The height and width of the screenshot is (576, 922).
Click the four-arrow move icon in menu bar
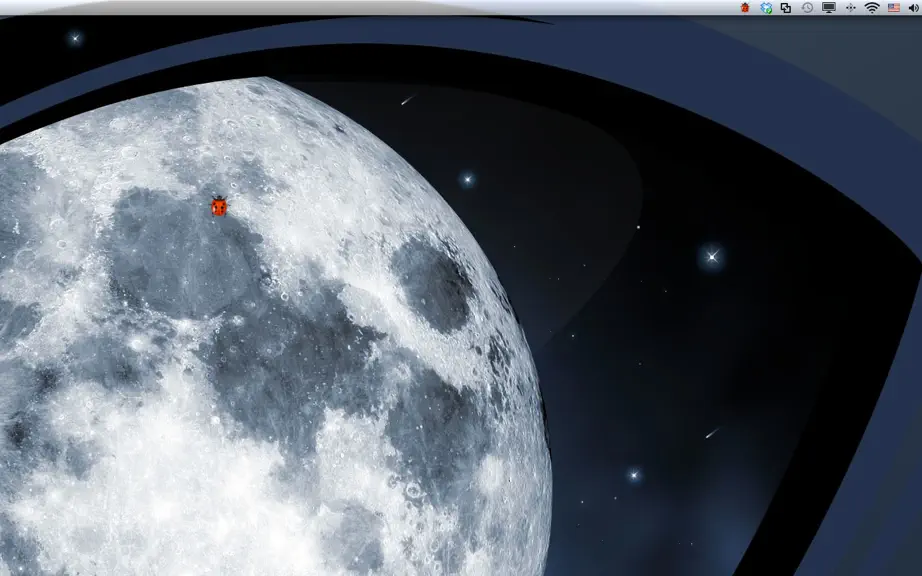pyautogui.click(x=850, y=8)
